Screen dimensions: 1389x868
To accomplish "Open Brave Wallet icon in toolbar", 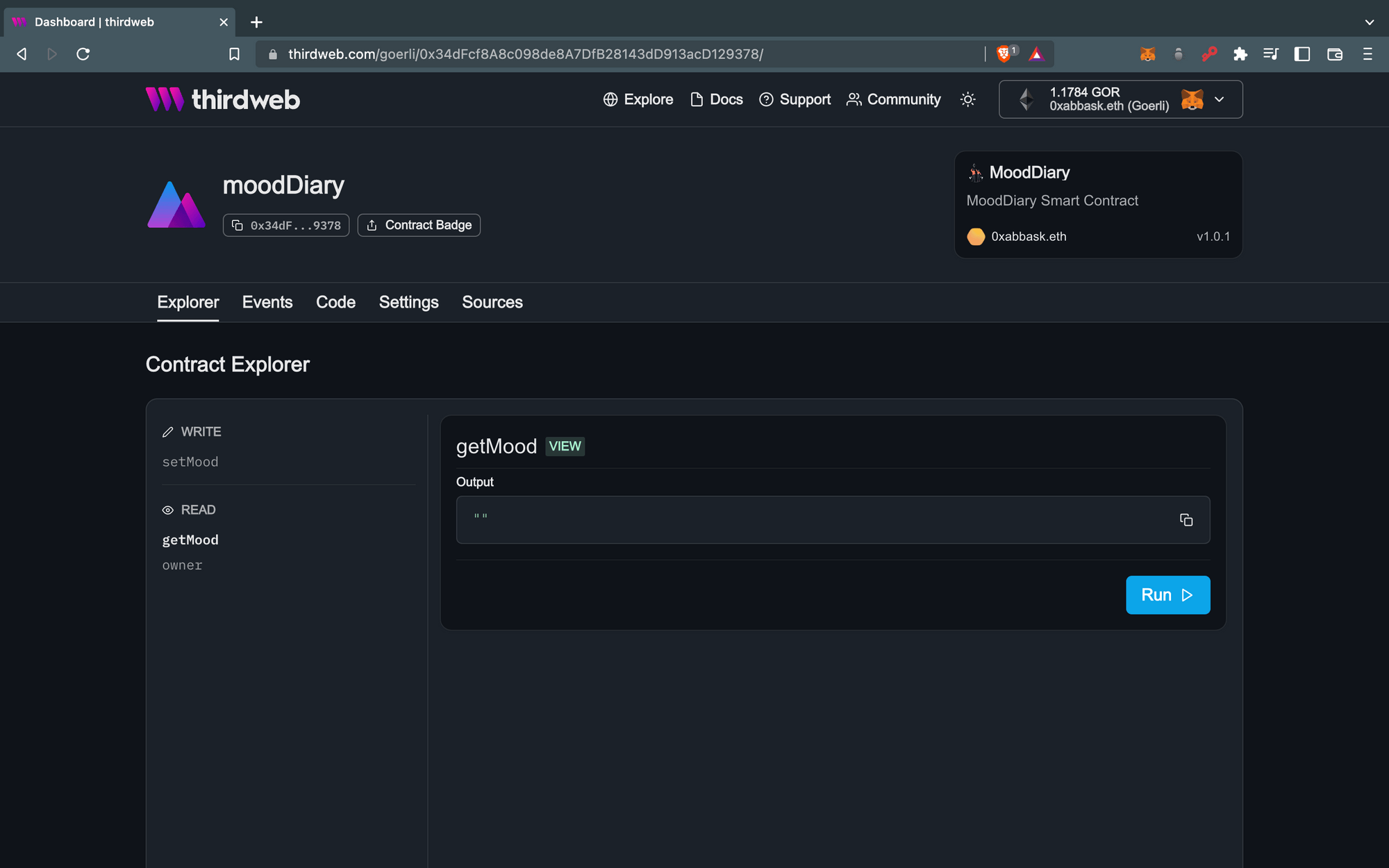I will (x=1334, y=53).
